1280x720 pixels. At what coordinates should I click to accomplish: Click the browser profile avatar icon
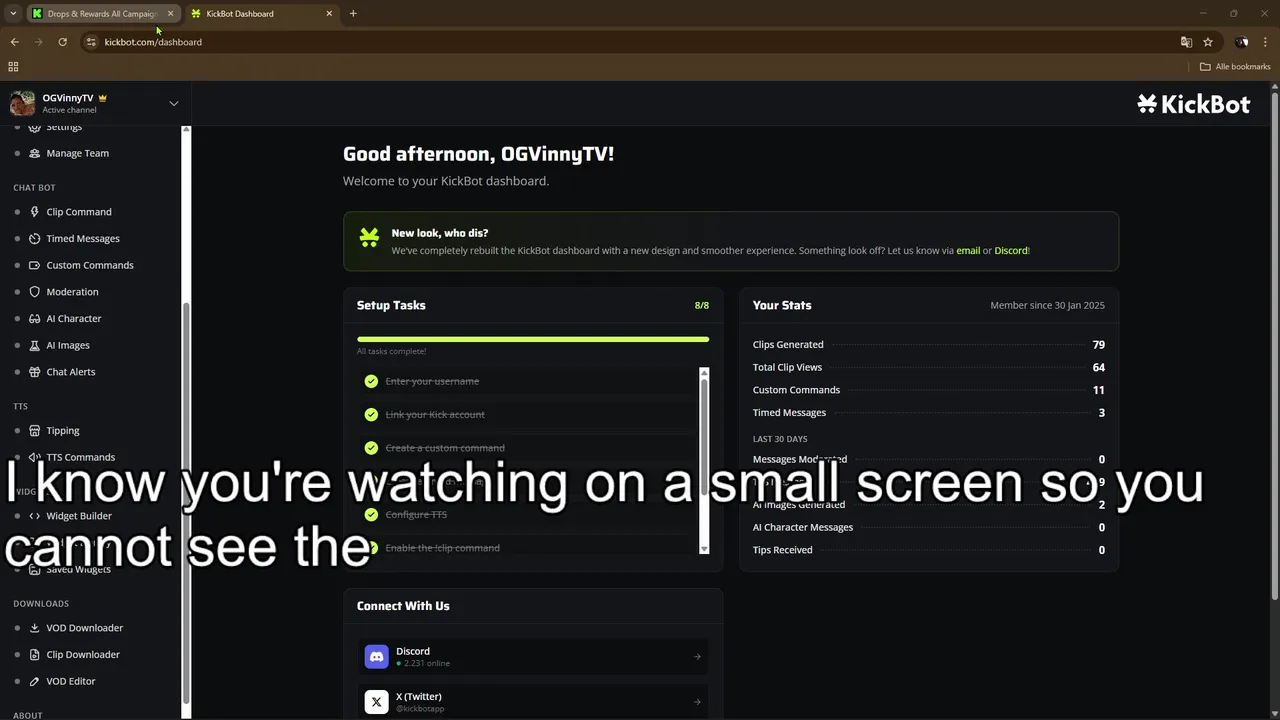pos(1241,42)
